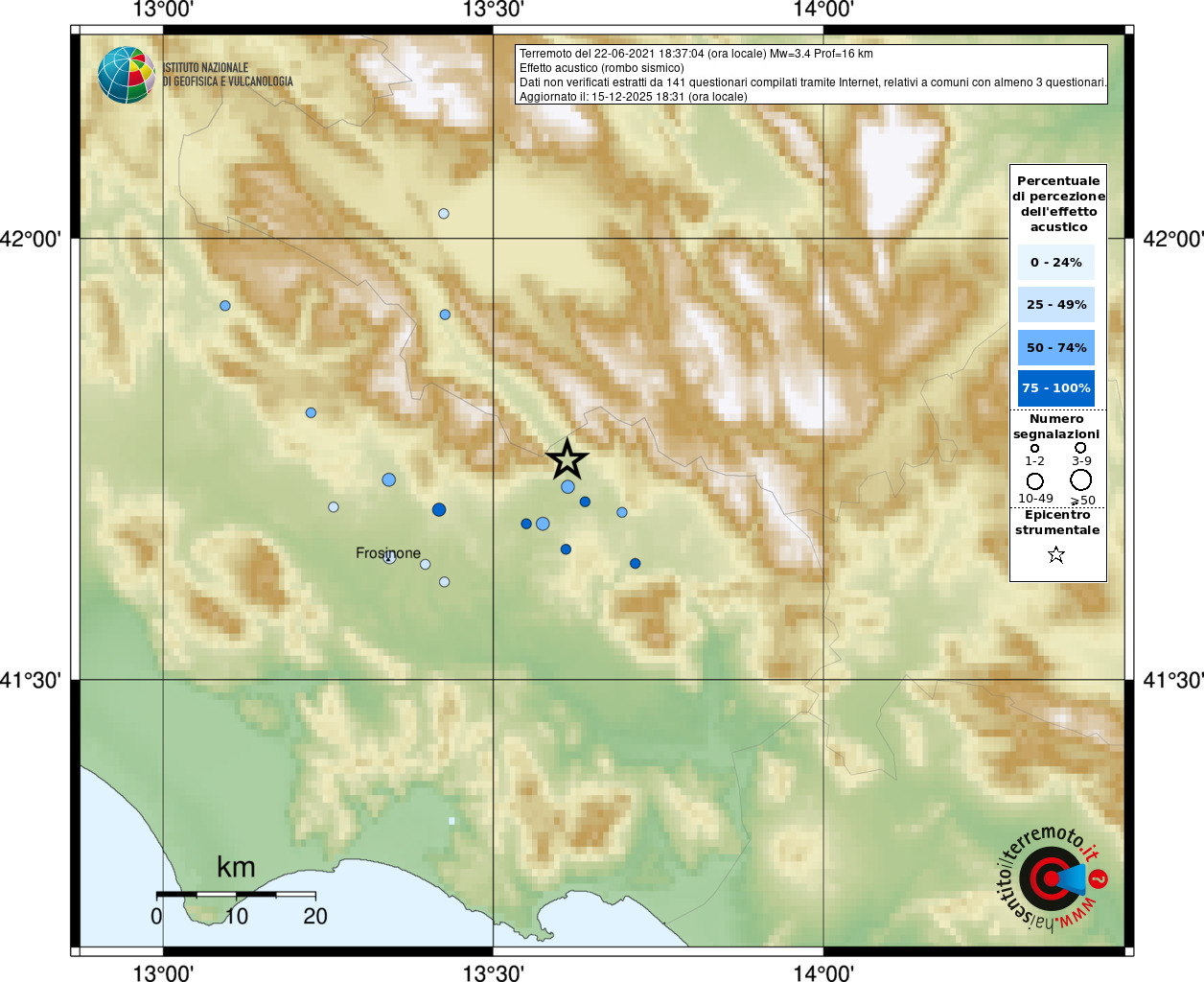1204x982 pixels.
Task: Click the haisentitoilterremoto.it circular logo
Action: point(1052,877)
